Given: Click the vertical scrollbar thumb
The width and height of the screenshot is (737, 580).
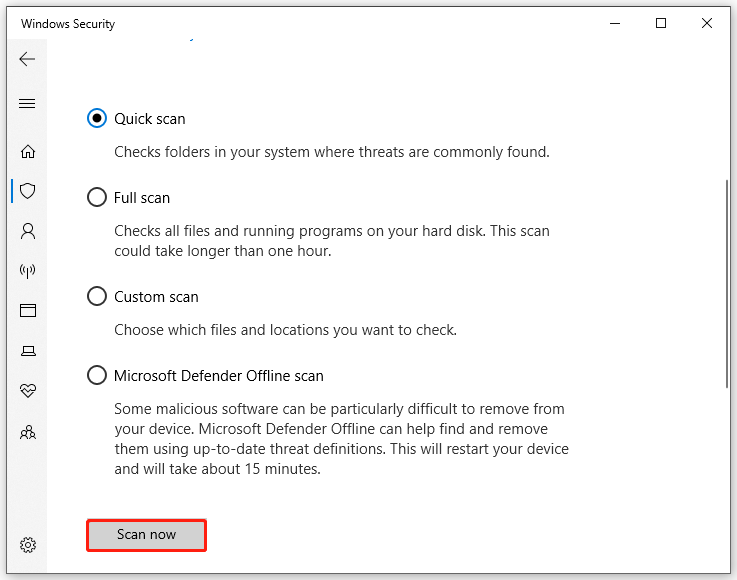Looking at the screenshot, I should click(727, 285).
